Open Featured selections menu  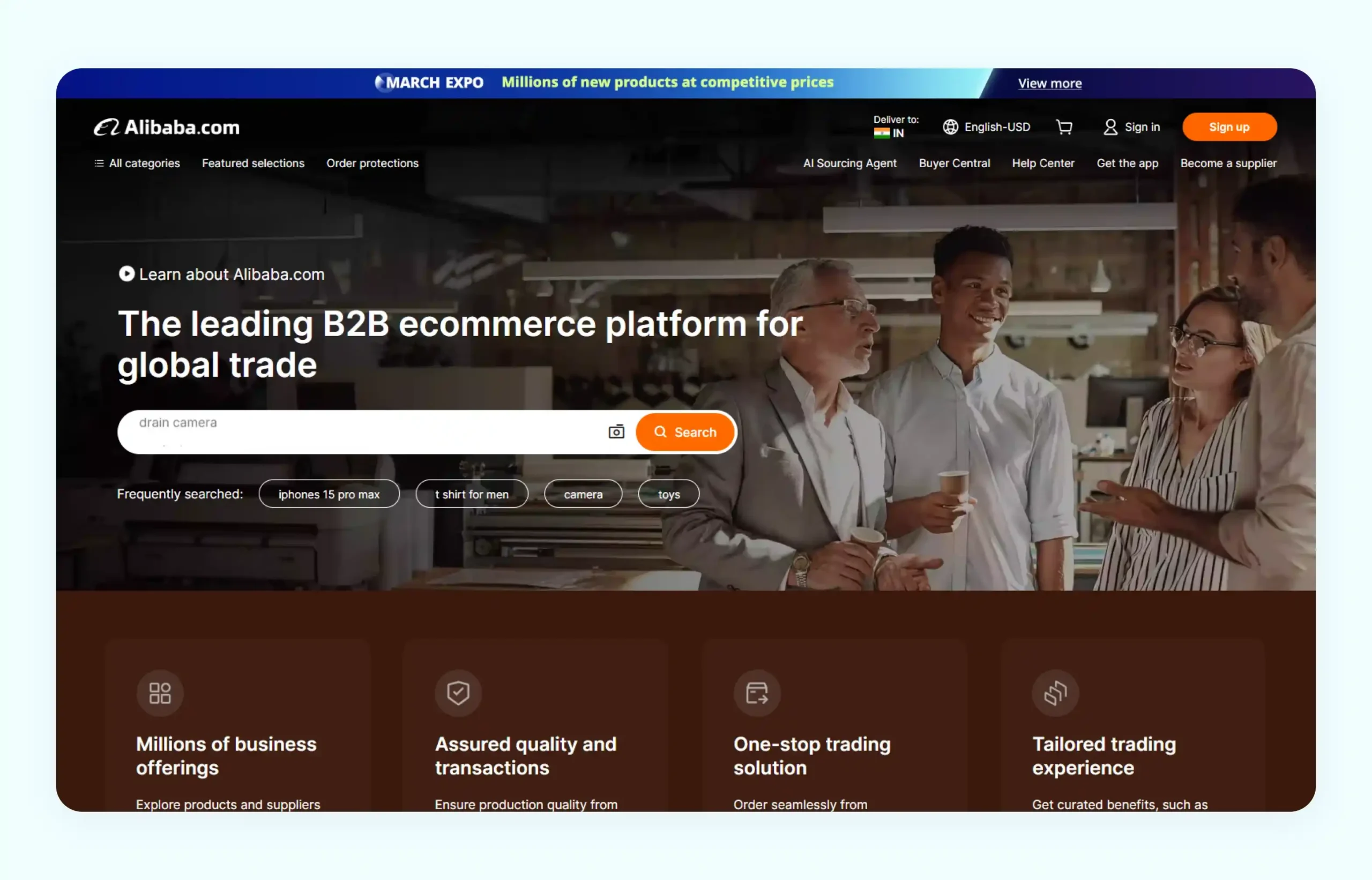click(253, 163)
